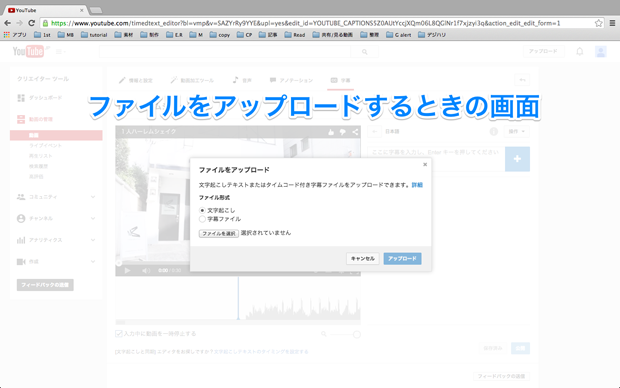This screenshot has height=388, width=620.
Task: Switch to the 動画加工ツール tab
Action: point(192,80)
